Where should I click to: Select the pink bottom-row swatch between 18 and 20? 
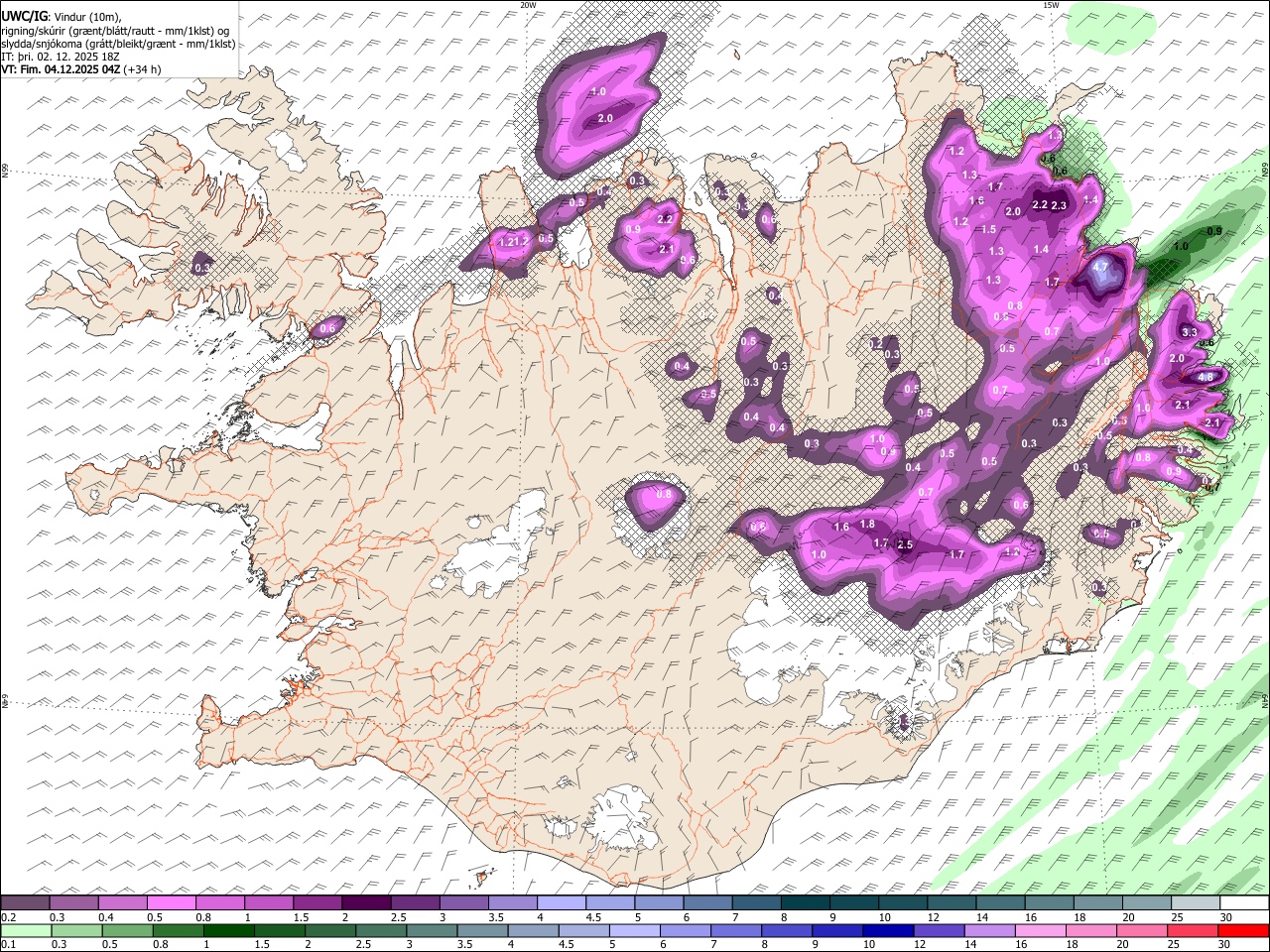point(1090,930)
